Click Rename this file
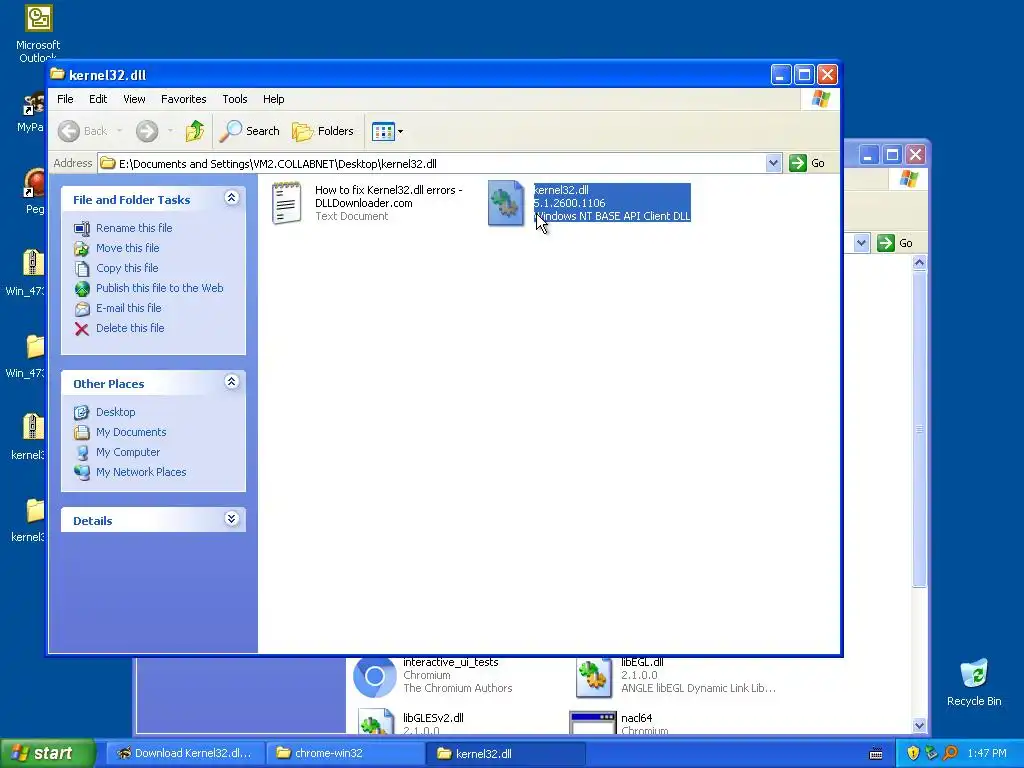The width and height of the screenshot is (1024, 768). 134,228
